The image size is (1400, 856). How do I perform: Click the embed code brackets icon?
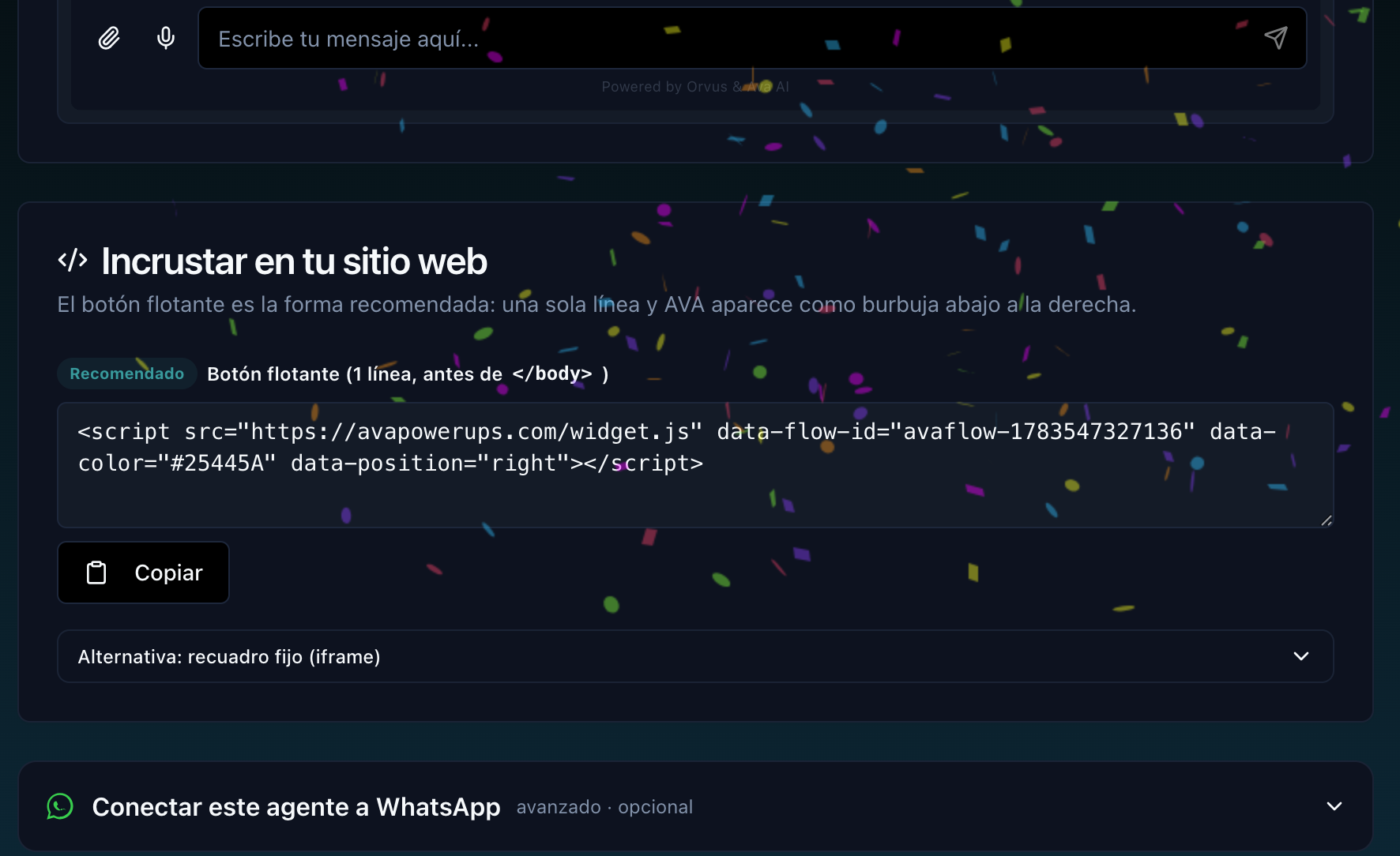point(73,260)
